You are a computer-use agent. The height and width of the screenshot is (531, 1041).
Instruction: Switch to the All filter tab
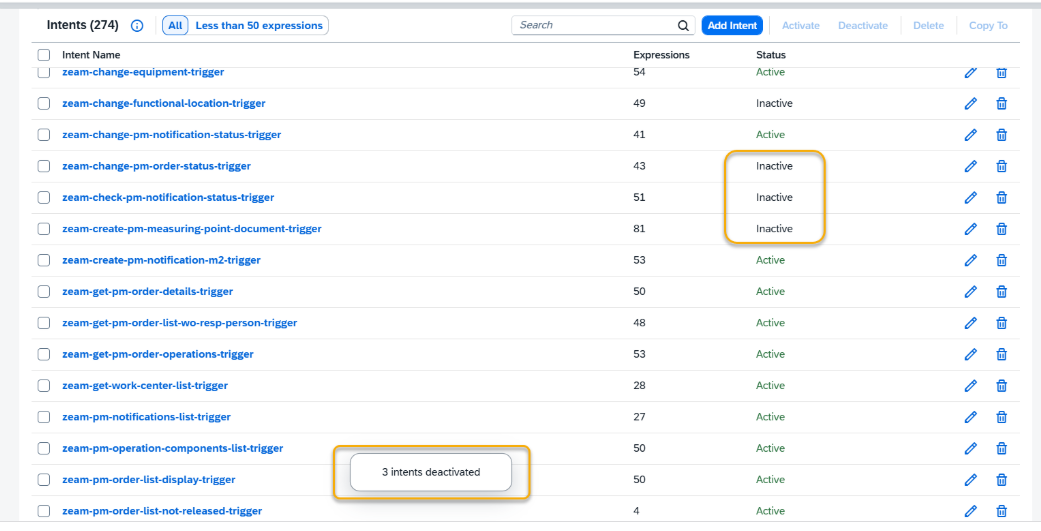pyautogui.click(x=175, y=26)
